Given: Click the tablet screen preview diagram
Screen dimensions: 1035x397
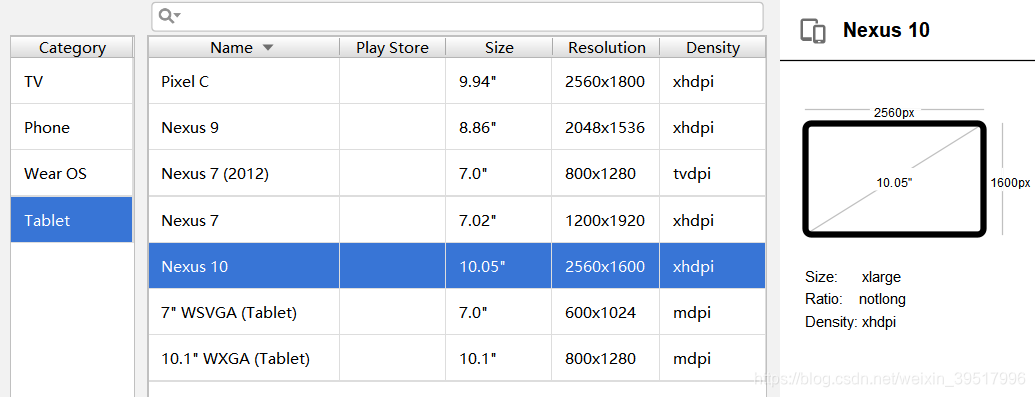Looking at the screenshot, I should 894,178.
